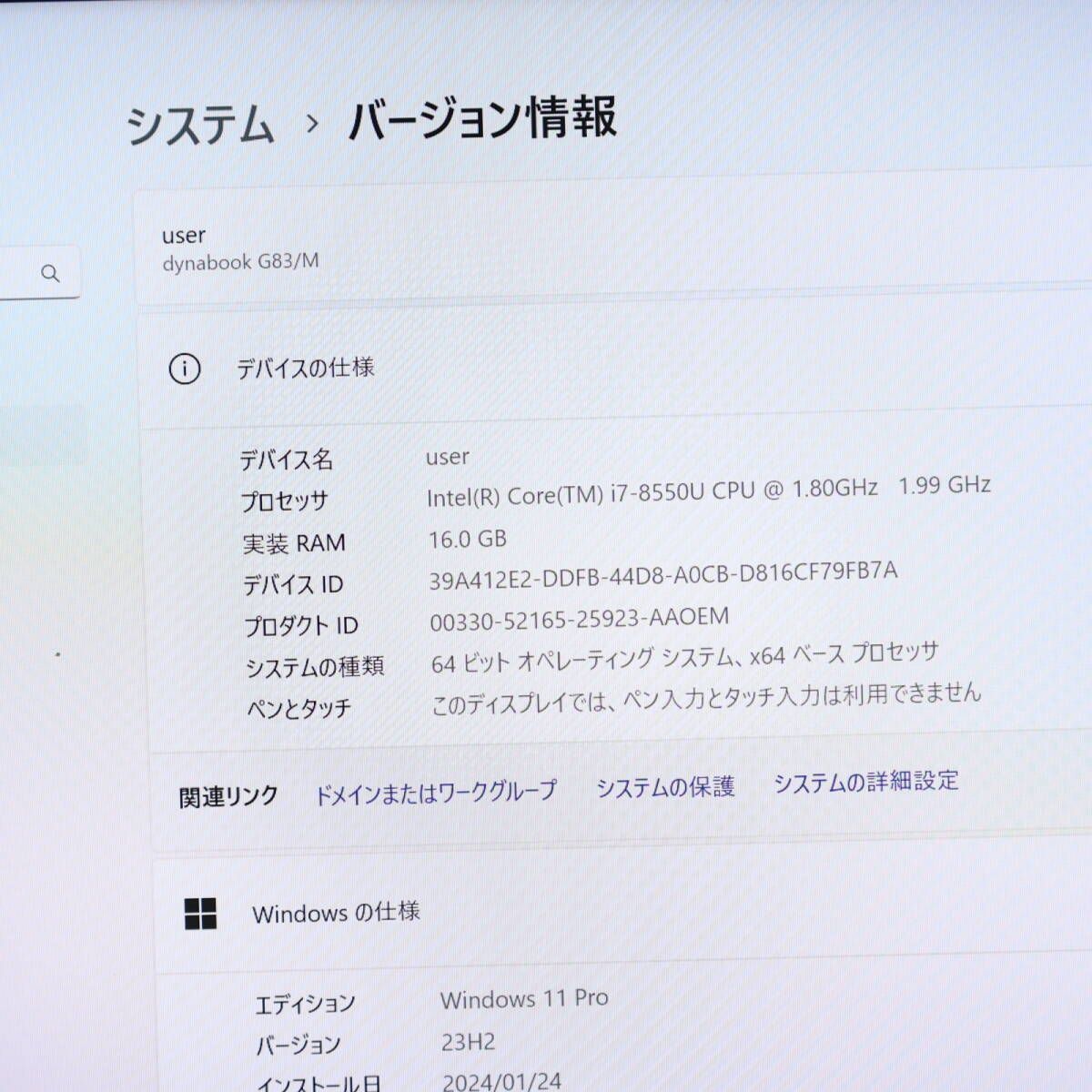The image size is (1092, 1092).
Task: Select the 16.0 GB RAM value
Action: [468, 539]
